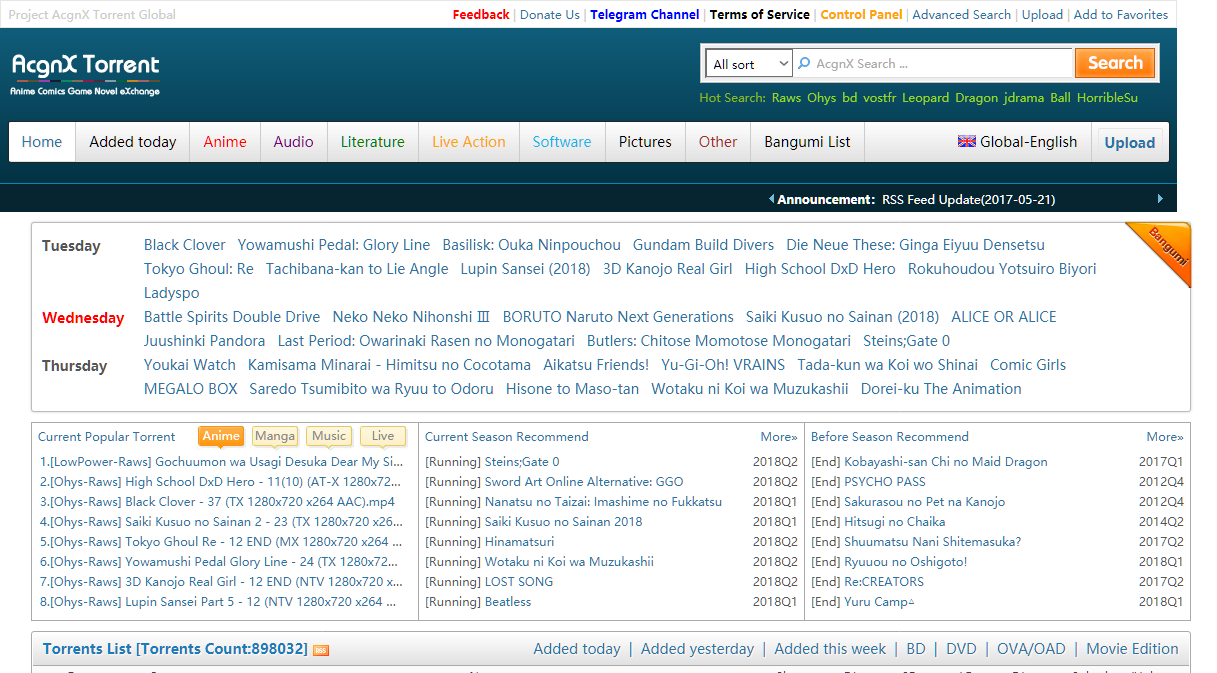This screenshot has width=1217, height=673.
Task: Open the RSS Feed Update announcement
Action: pyautogui.click(x=968, y=199)
